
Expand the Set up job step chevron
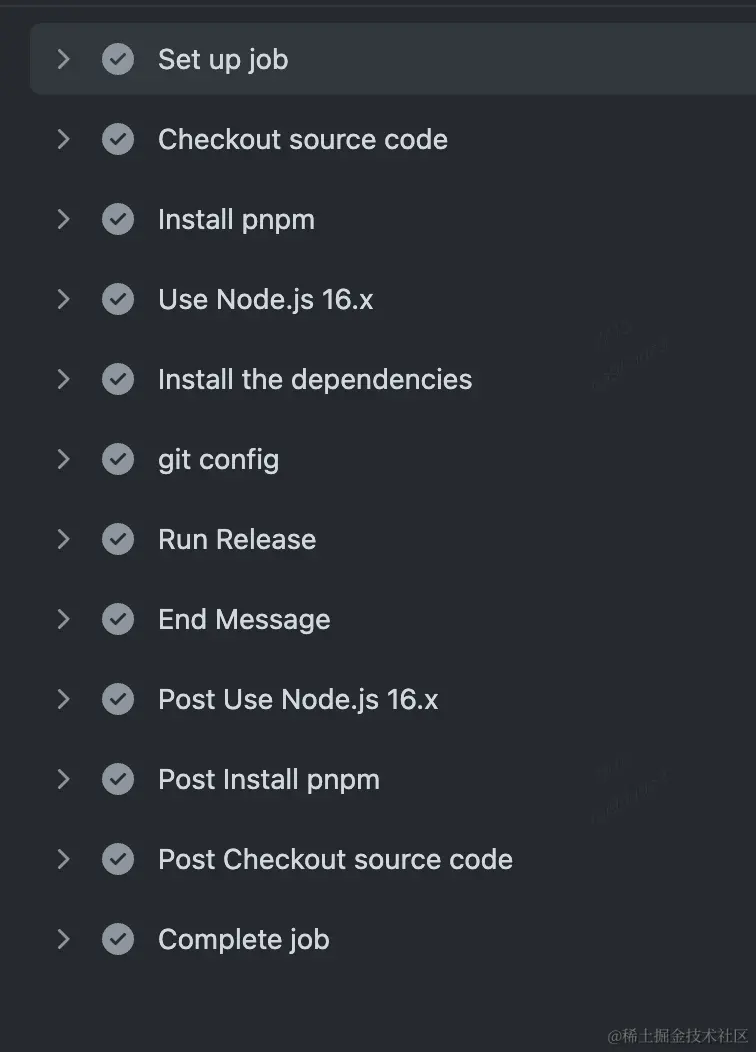click(x=63, y=59)
